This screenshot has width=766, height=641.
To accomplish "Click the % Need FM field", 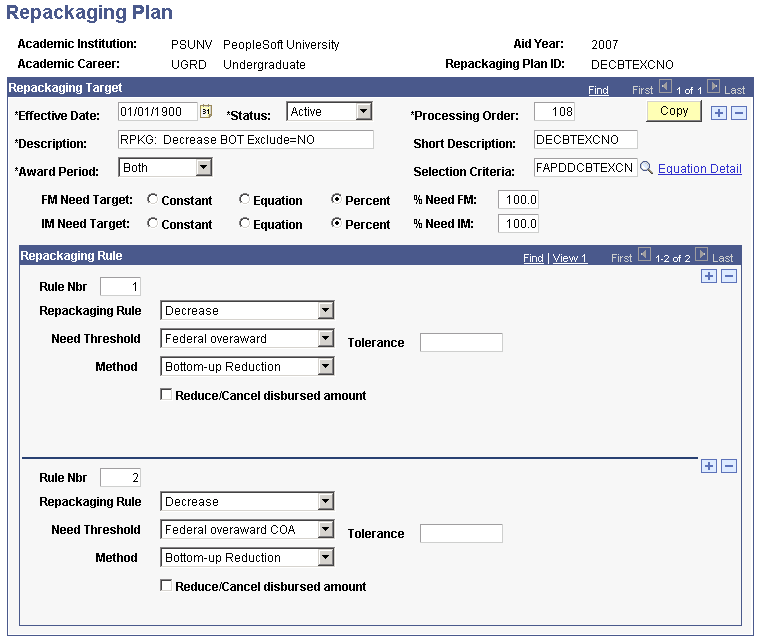I will (x=518, y=199).
